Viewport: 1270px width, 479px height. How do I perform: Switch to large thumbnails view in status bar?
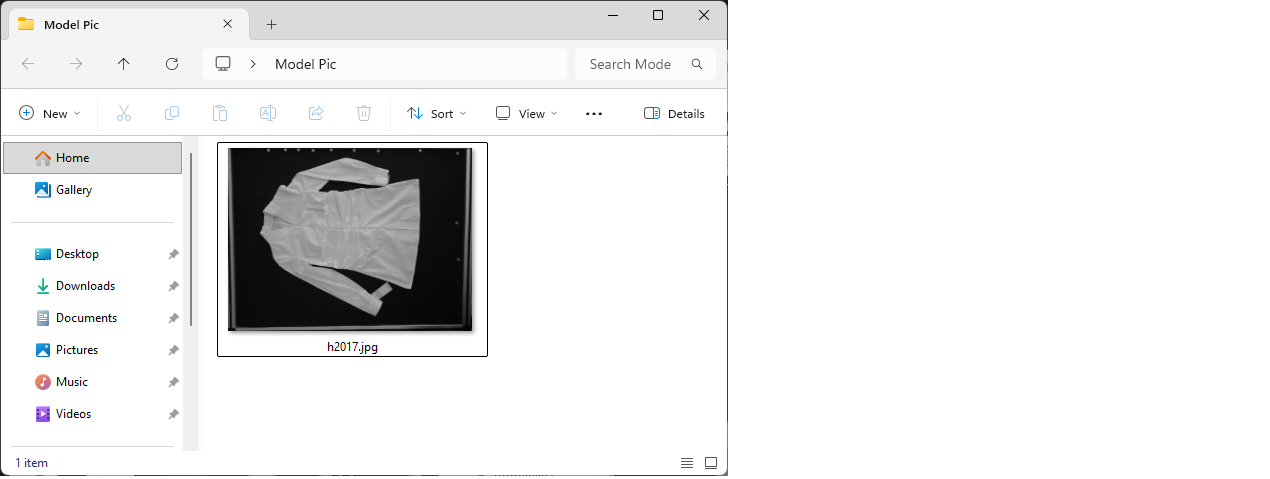pyautogui.click(x=711, y=463)
